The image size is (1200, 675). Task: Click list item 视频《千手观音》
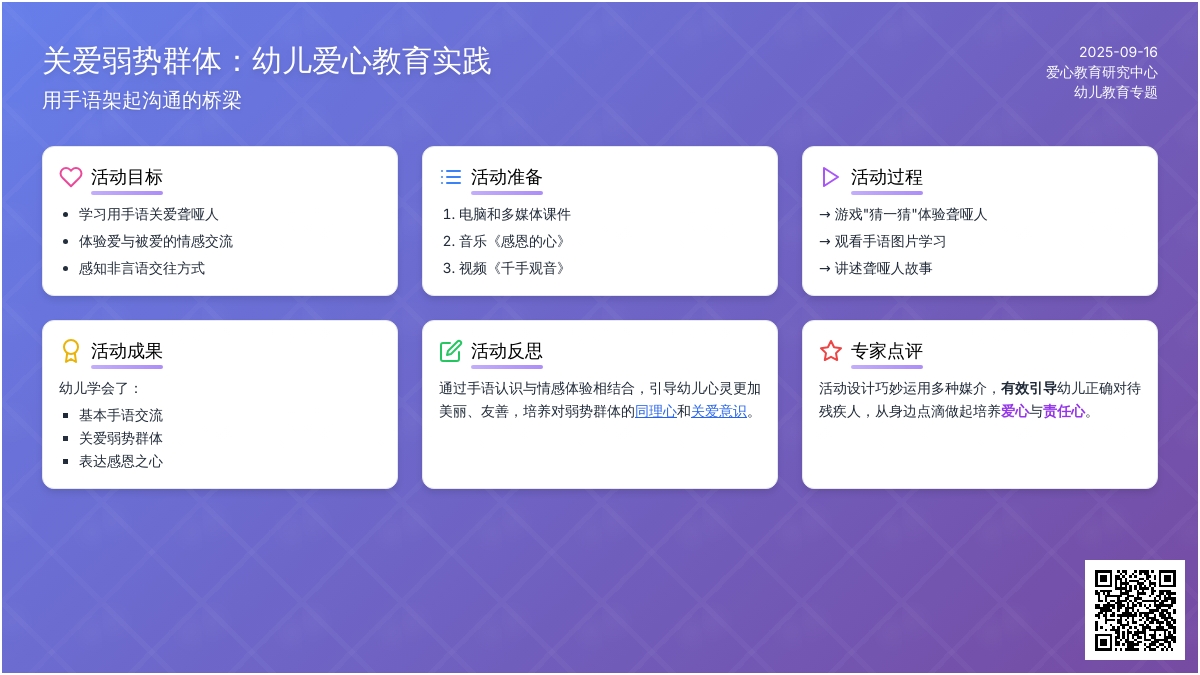[513, 268]
